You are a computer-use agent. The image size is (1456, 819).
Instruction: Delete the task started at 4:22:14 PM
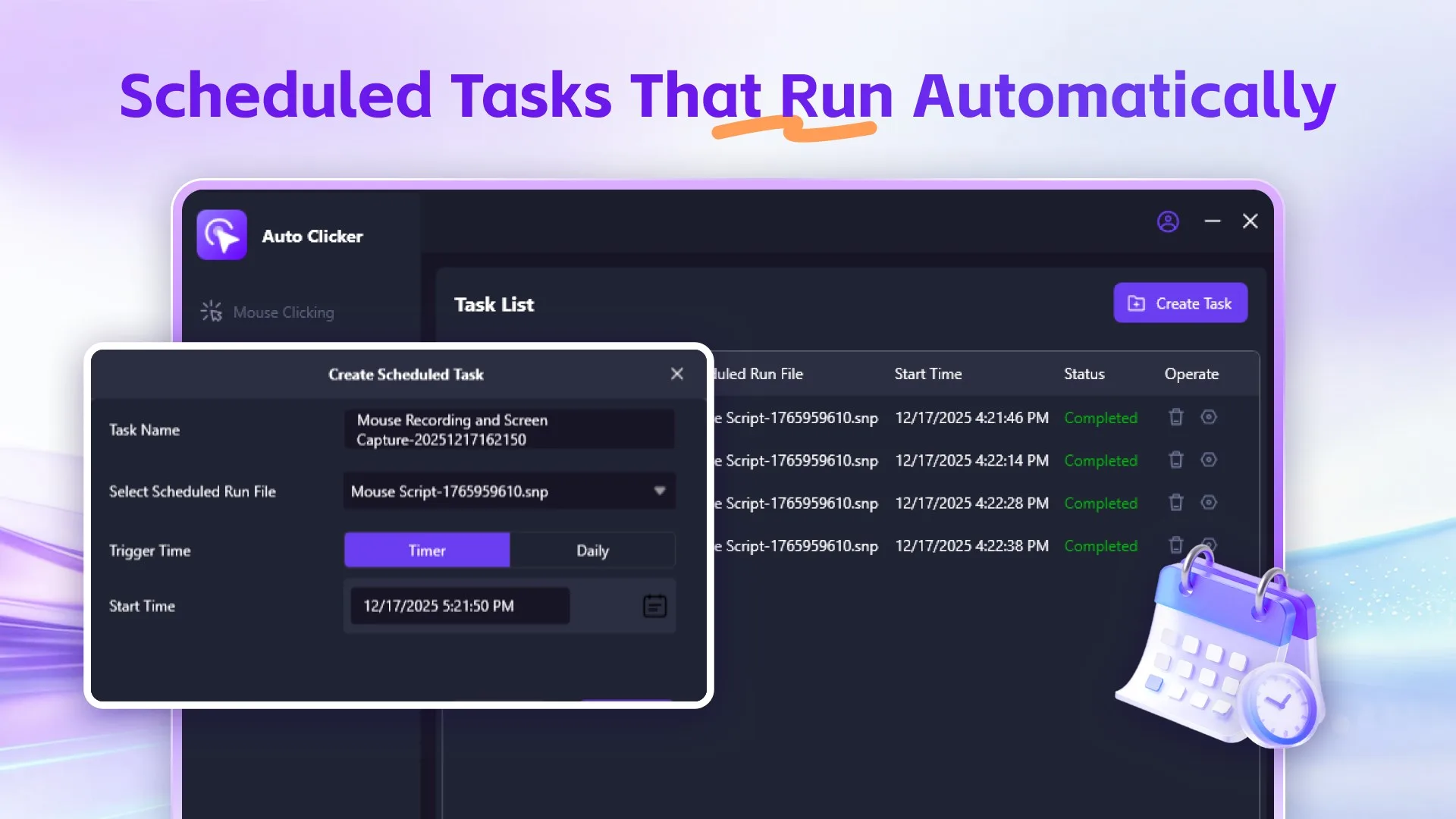coord(1176,460)
